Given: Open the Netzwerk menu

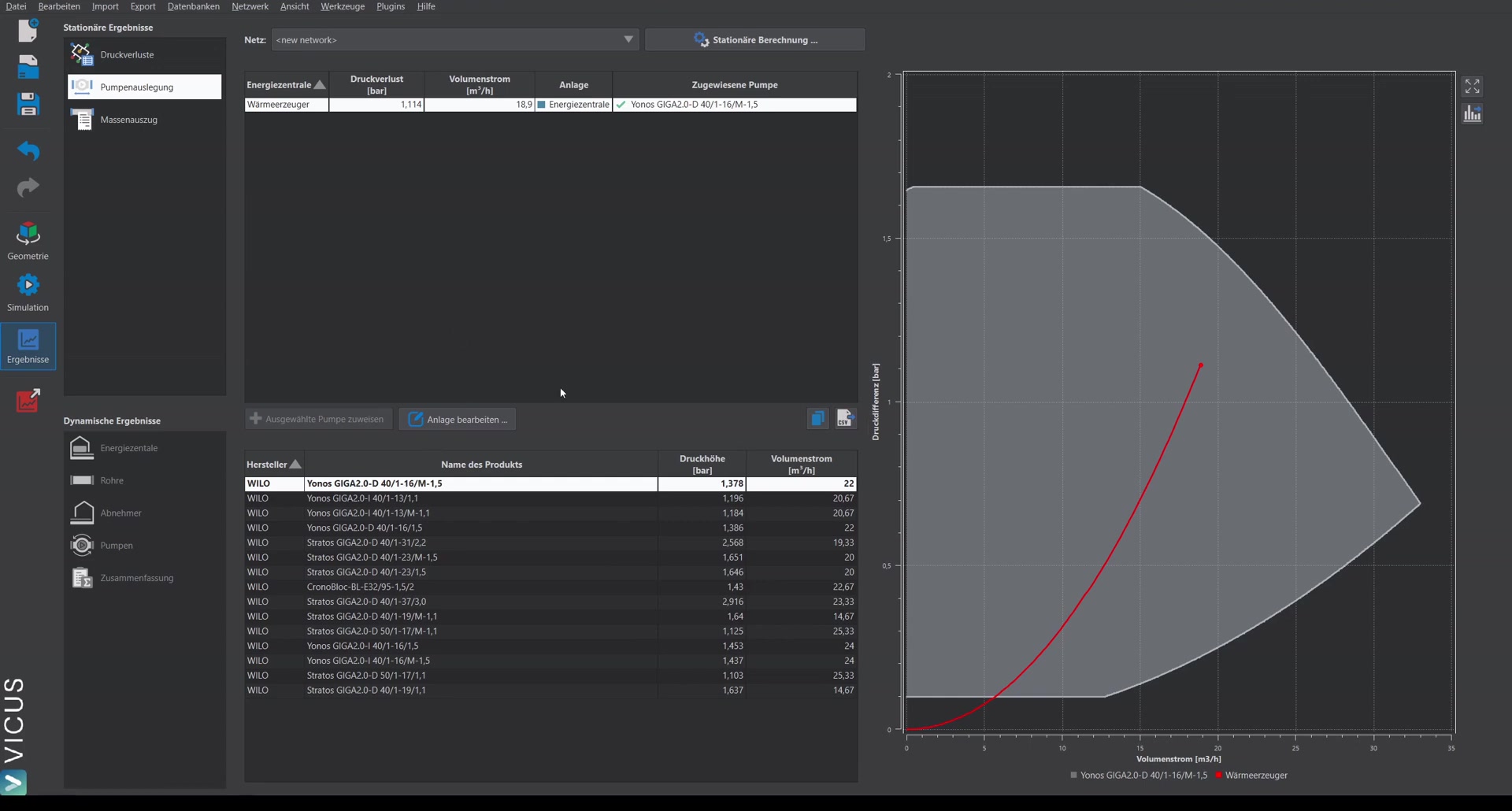Looking at the screenshot, I should [x=250, y=6].
